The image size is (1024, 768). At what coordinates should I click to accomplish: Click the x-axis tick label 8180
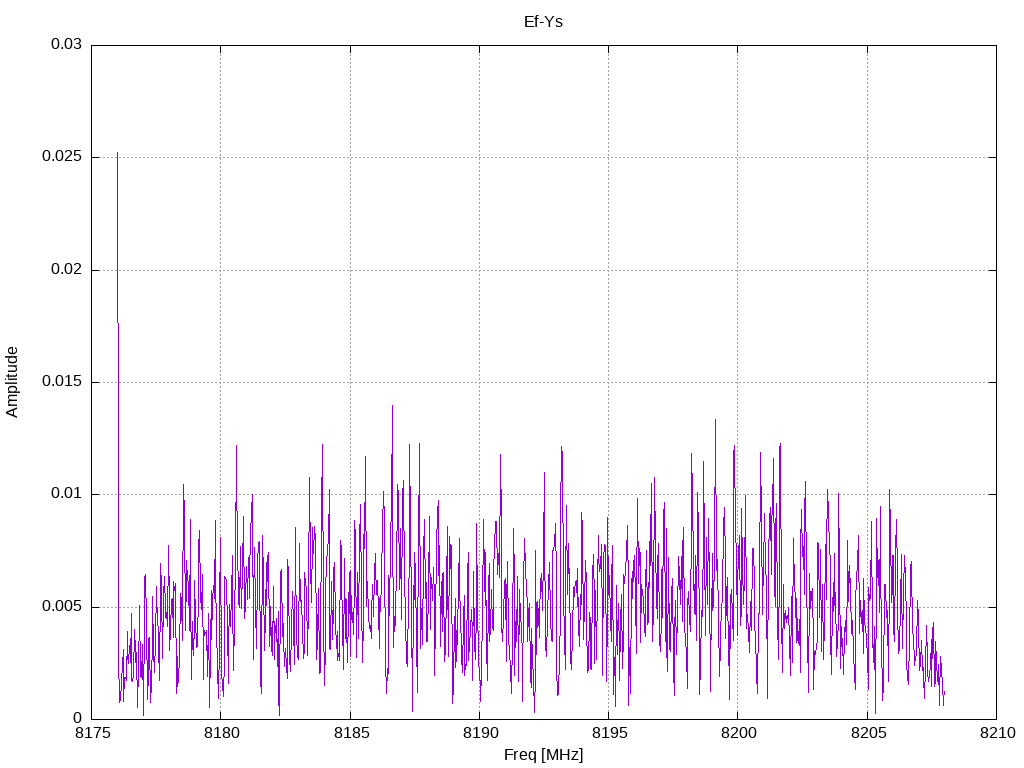(x=221, y=733)
